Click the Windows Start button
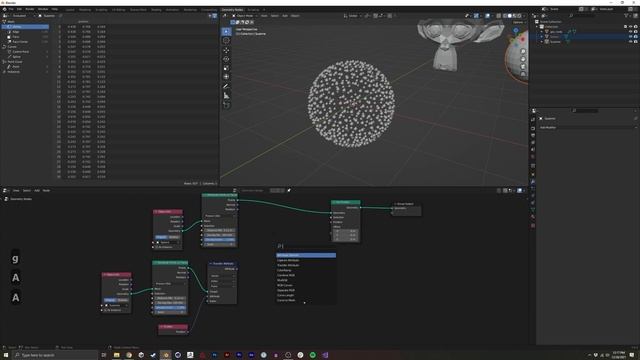The width and height of the screenshot is (640, 360). 6,355
